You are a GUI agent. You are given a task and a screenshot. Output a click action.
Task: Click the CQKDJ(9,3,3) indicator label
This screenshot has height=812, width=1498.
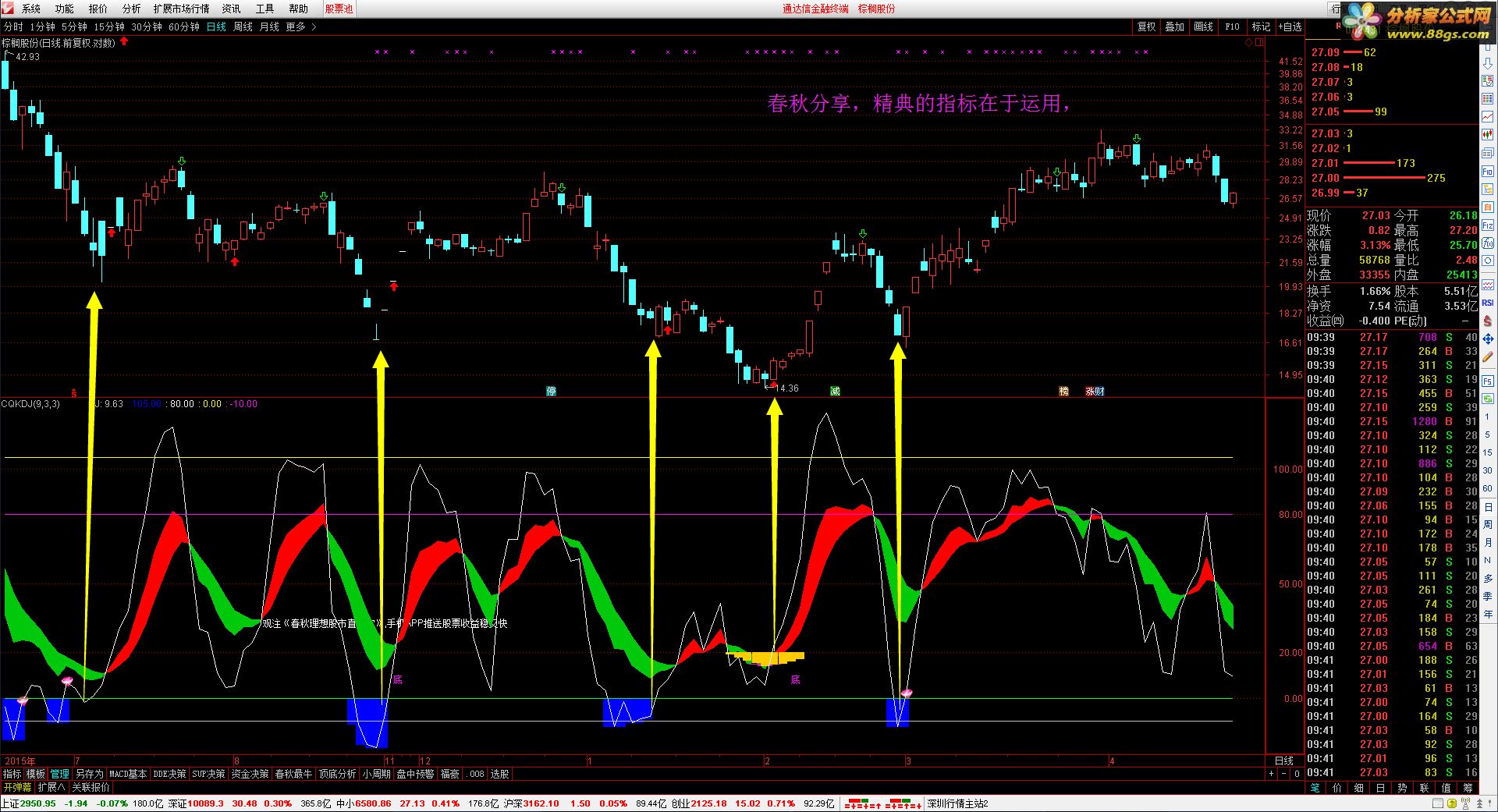click(x=30, y=404)
